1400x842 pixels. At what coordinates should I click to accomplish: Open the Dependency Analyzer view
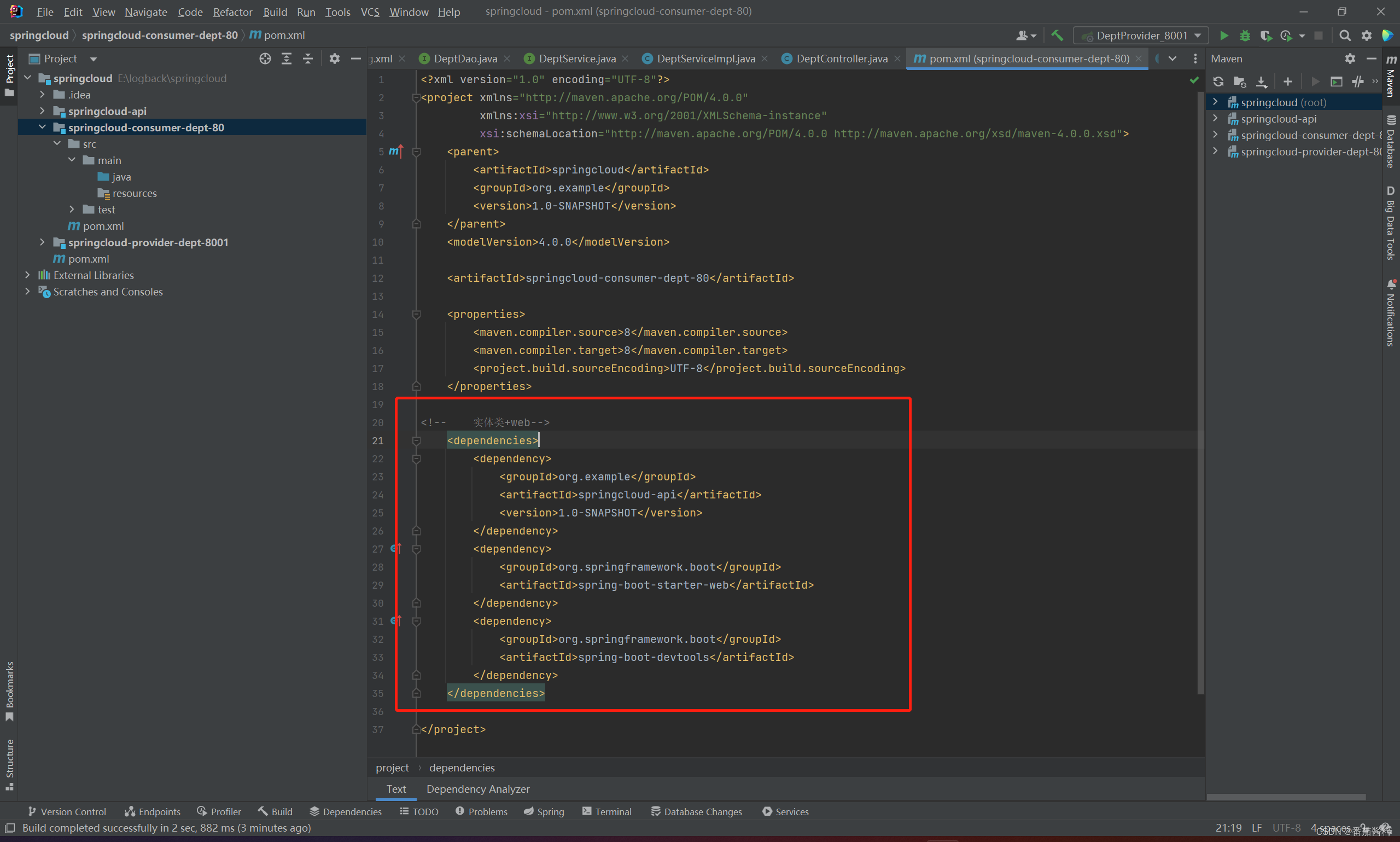point(477,789)
